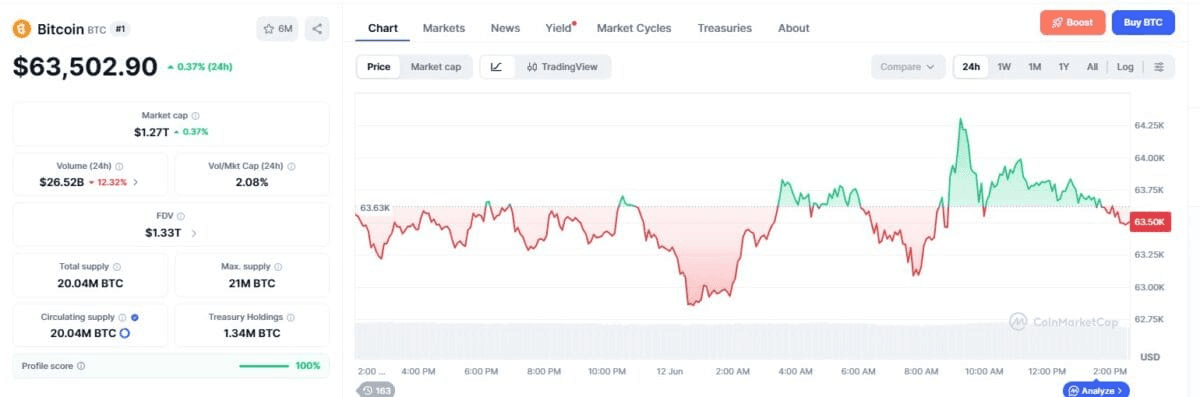Screen dimensions: 1200x397
Task: Open the About tab
Action: (794, 28)
